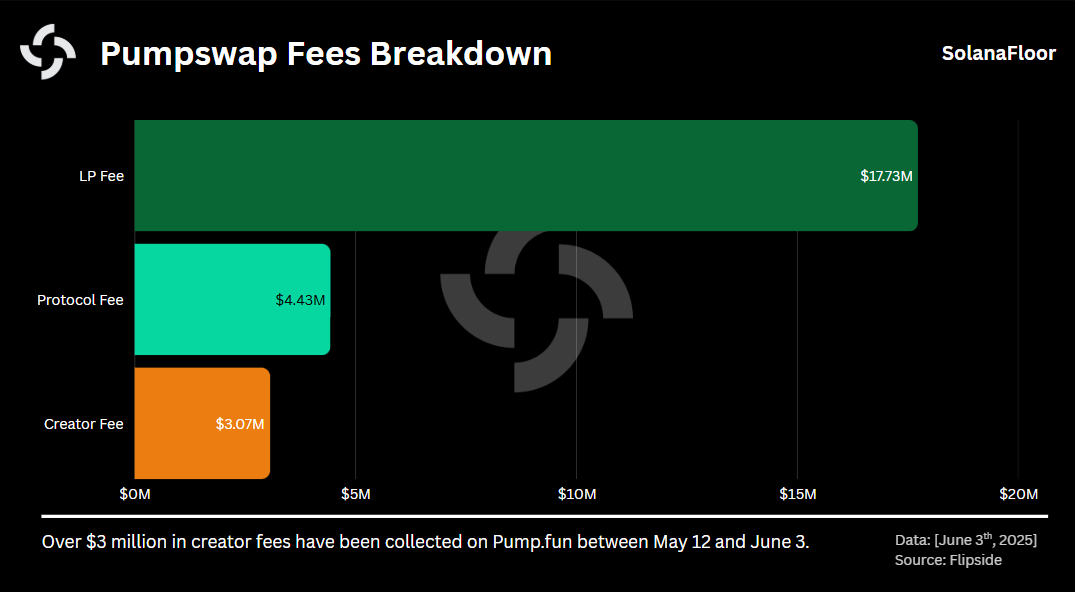The image size is (1075, 592).
Task: Click the $15M axis tick
Action: (797, 494)
